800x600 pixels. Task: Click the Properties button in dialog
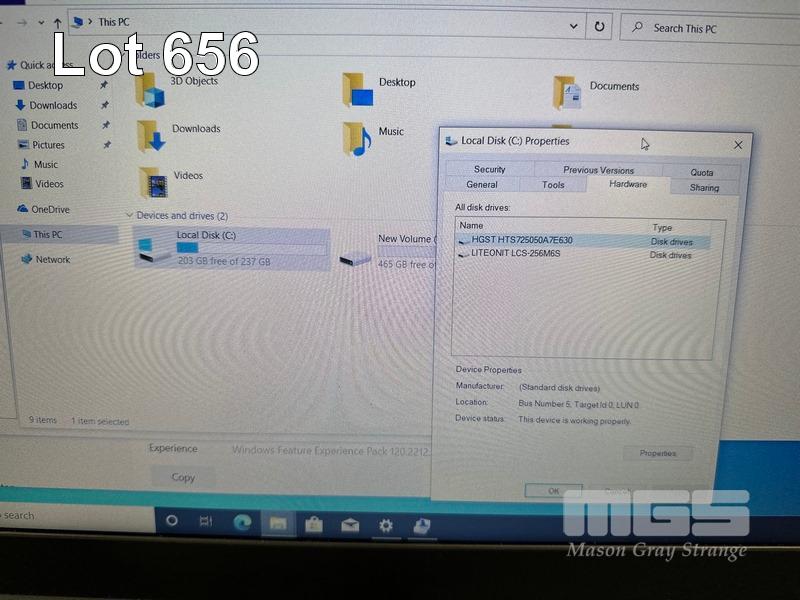coord(657,454)
